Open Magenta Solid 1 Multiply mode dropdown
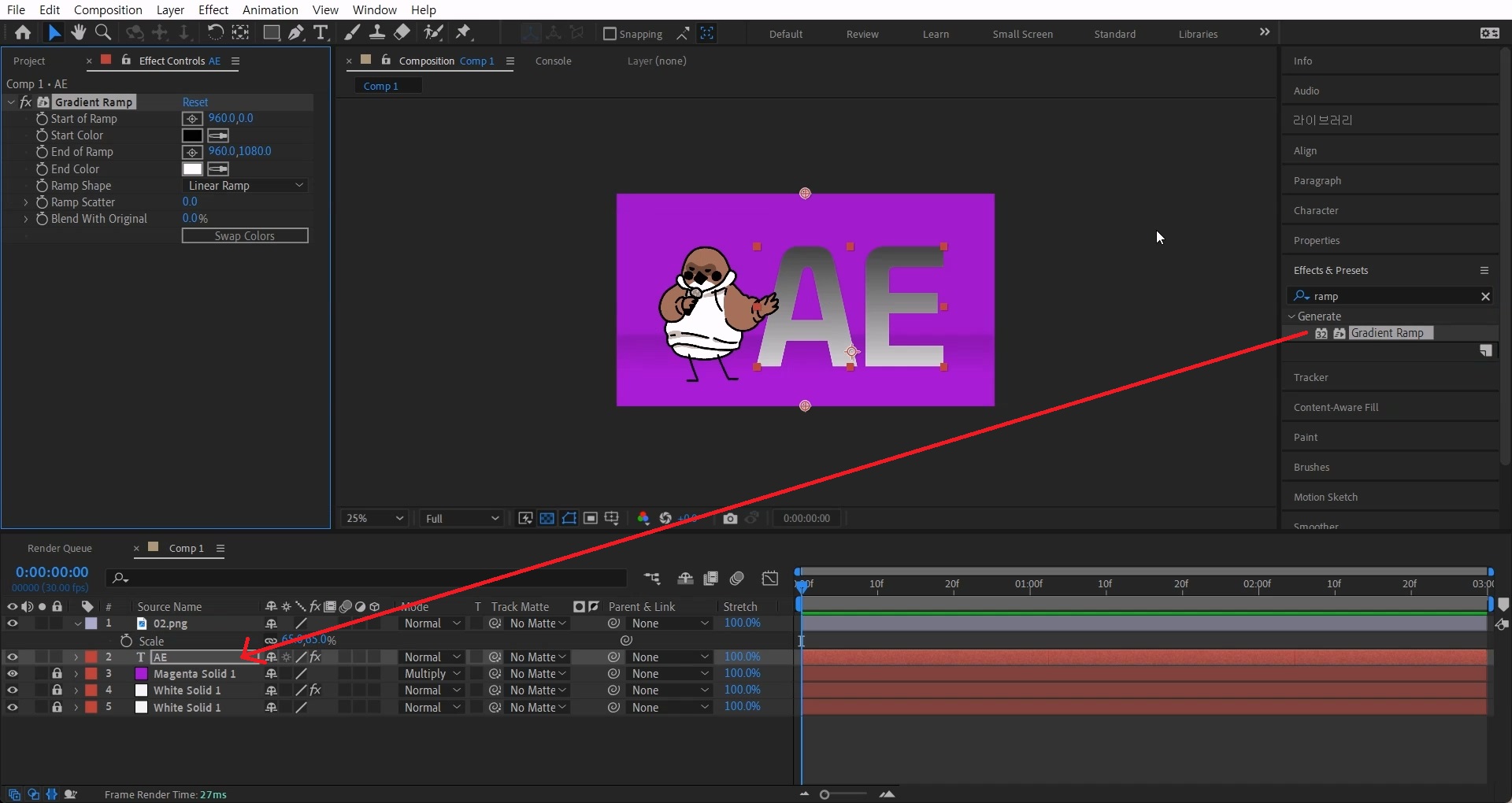 (432, 674)
